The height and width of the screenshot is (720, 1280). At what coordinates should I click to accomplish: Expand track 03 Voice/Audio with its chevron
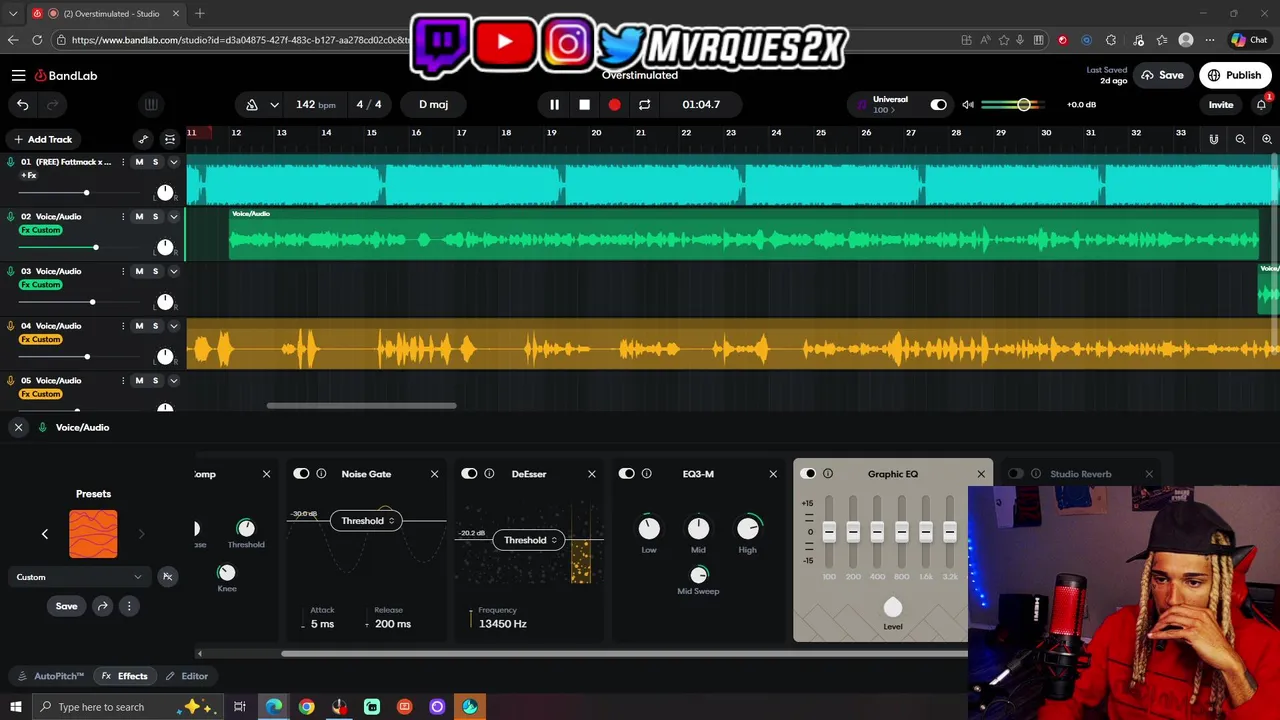click(173, 271)
